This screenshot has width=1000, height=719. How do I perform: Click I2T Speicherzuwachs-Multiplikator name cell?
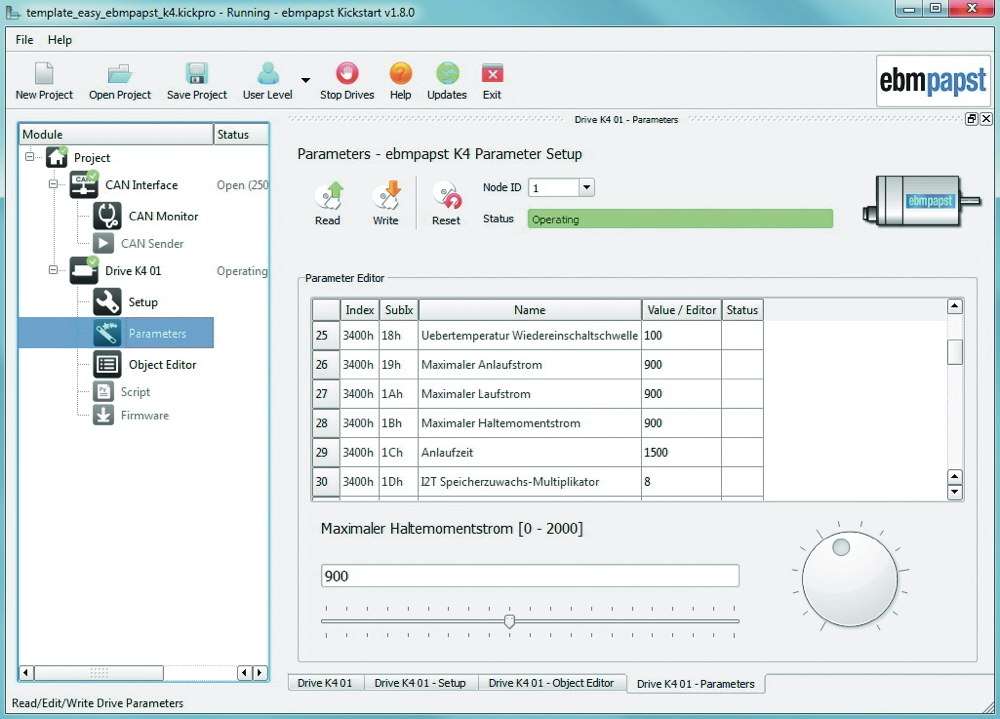(x=530, y=482)
